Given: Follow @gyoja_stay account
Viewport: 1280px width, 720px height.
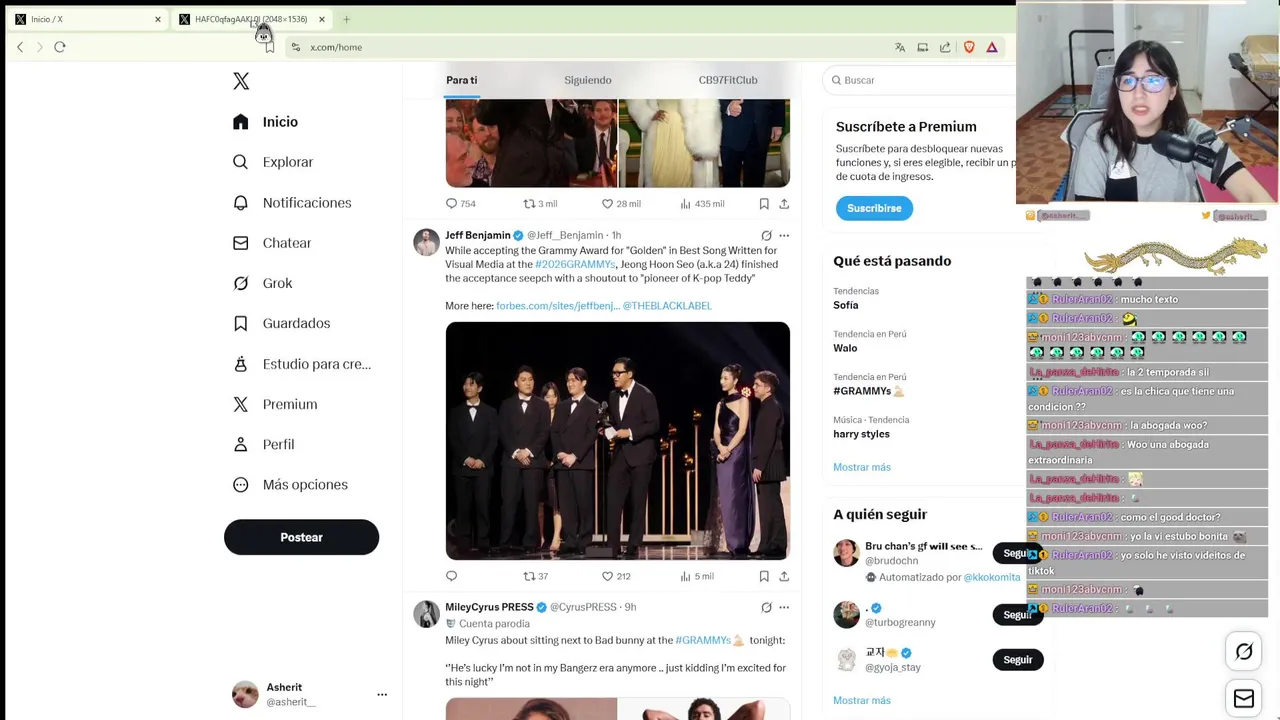Looking at the screenshot, I should tap(1017, 660).
